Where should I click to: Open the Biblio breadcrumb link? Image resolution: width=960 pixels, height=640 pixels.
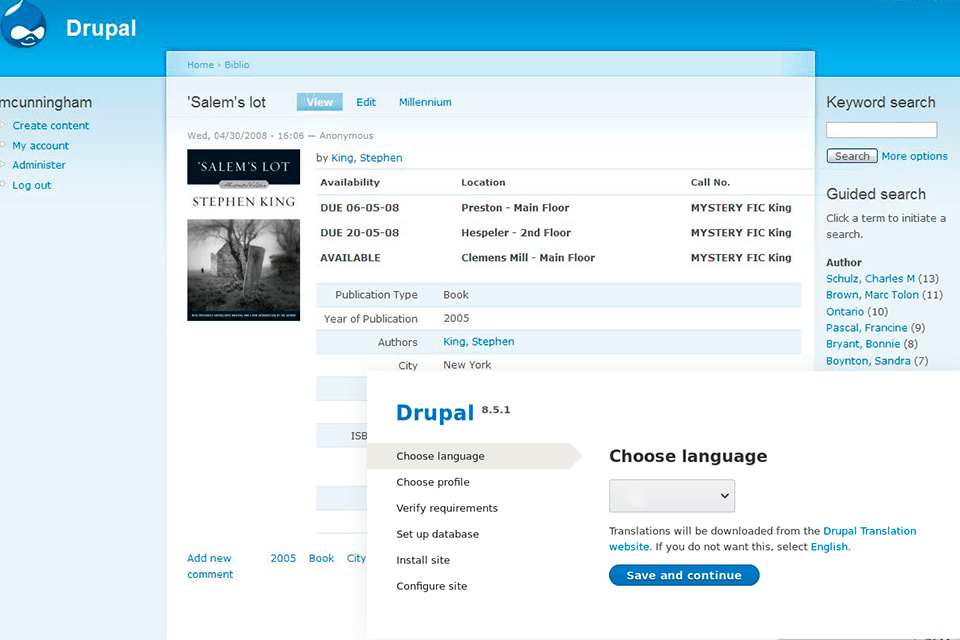coord(237,65)
